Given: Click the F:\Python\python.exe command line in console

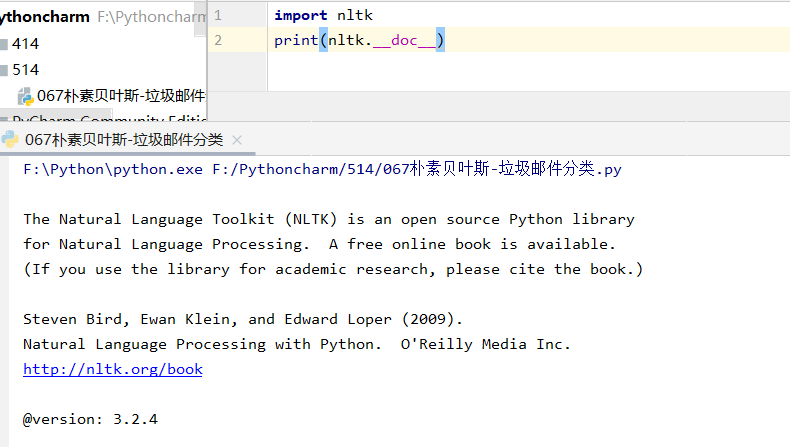Looking at the screenshot, I should tap(322, 169).
